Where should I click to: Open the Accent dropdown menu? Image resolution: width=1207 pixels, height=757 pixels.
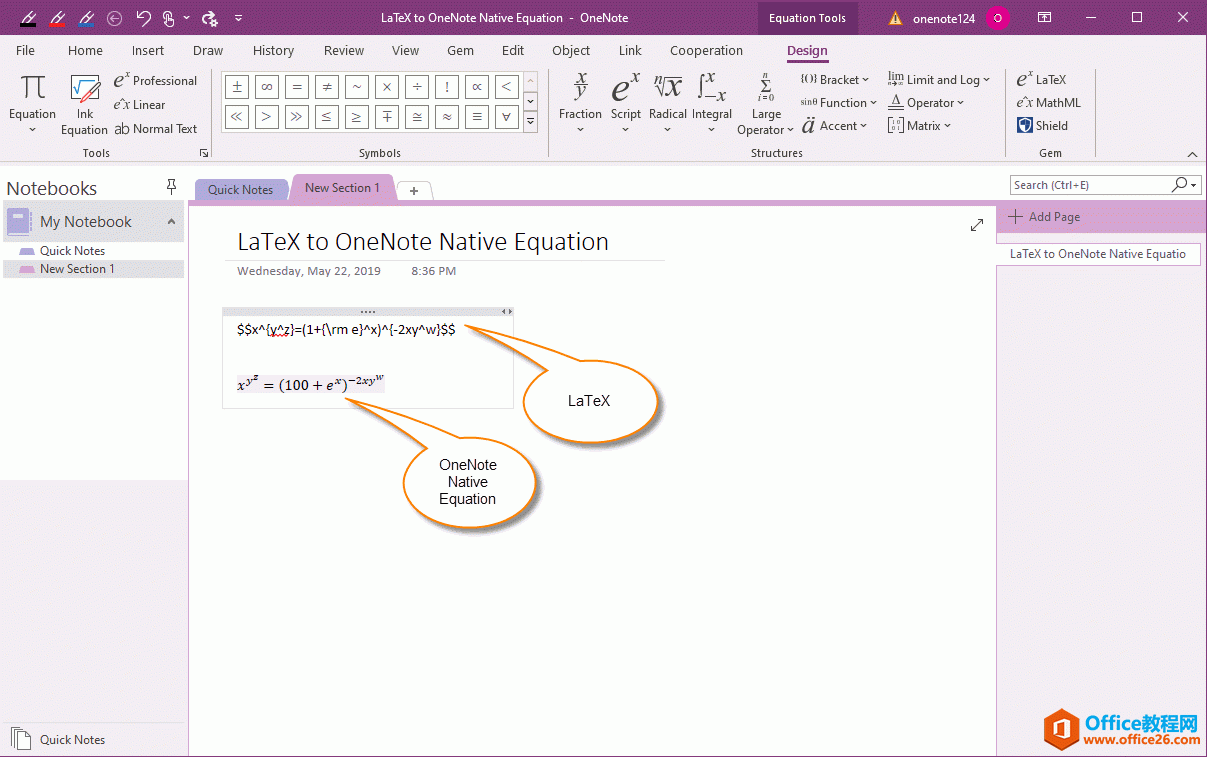[x=836, y=125]
